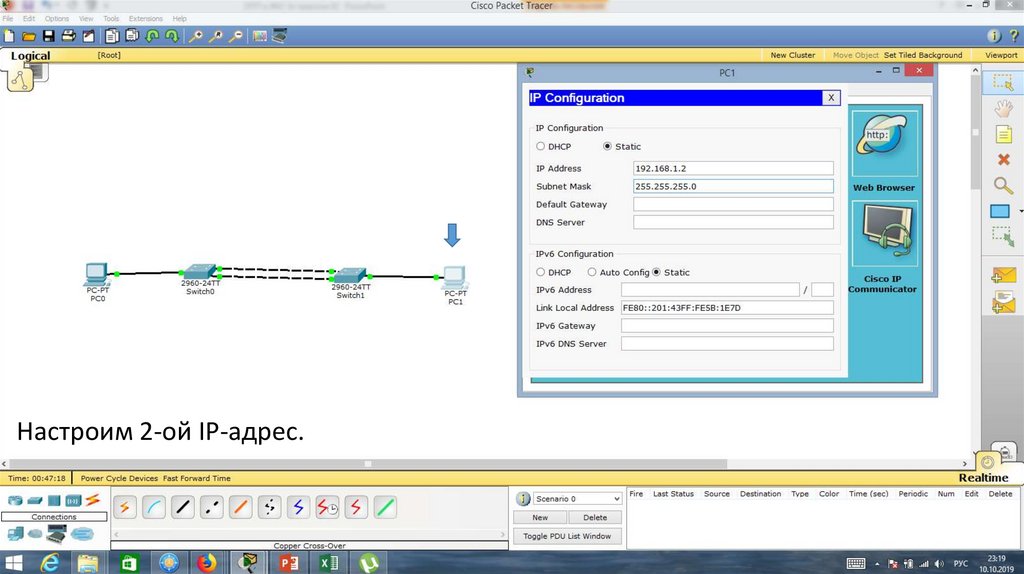1024x574 pixels.
Task: Choose the Resize Shape tool
Action: tap(1003, 236)
